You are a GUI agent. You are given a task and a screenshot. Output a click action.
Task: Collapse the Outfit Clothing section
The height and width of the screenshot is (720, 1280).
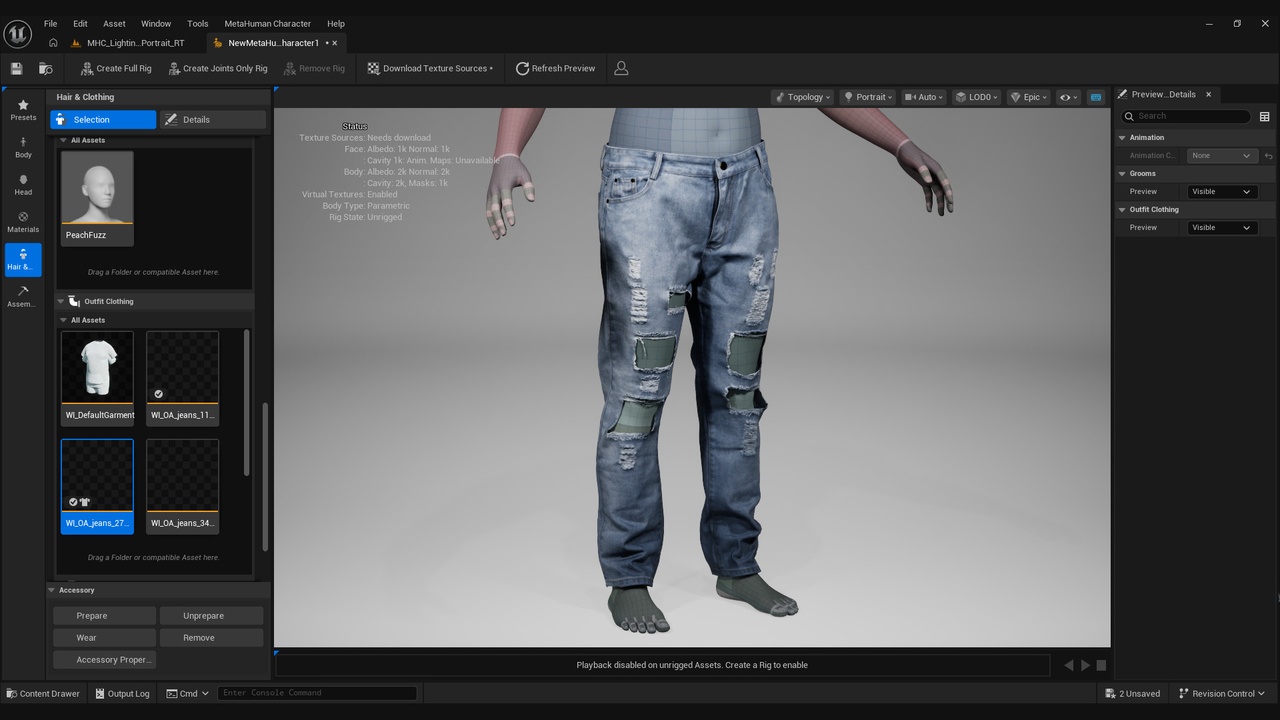pos(61,301)
